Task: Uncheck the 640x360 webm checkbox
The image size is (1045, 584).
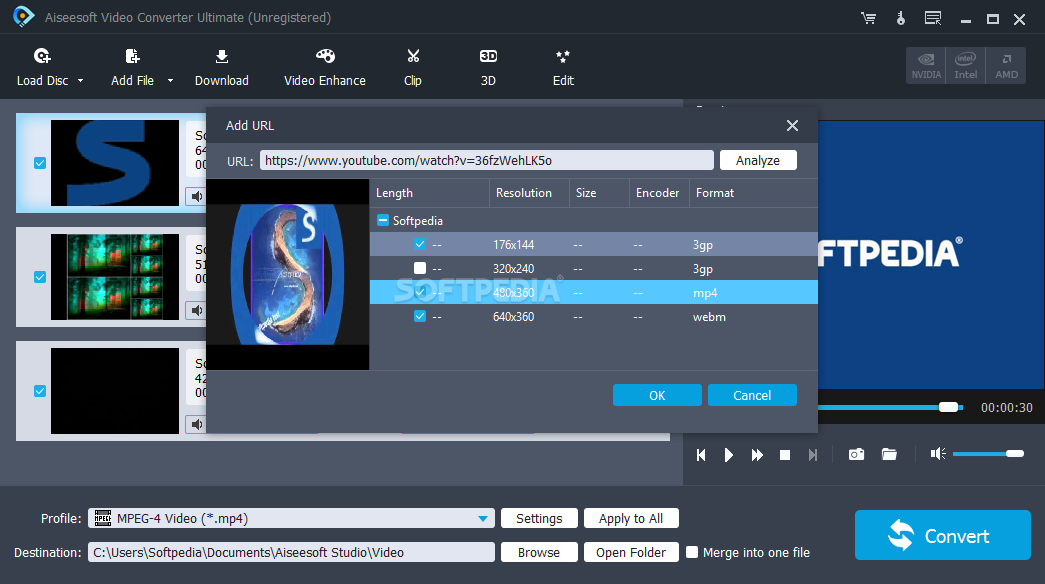Action: [x=420, y=316]
